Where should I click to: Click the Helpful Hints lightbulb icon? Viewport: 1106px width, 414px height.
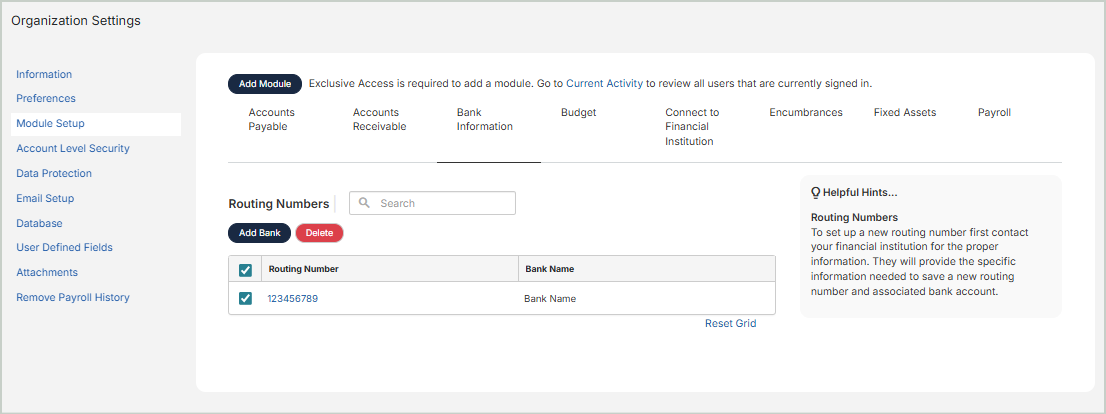pos(815,192)
